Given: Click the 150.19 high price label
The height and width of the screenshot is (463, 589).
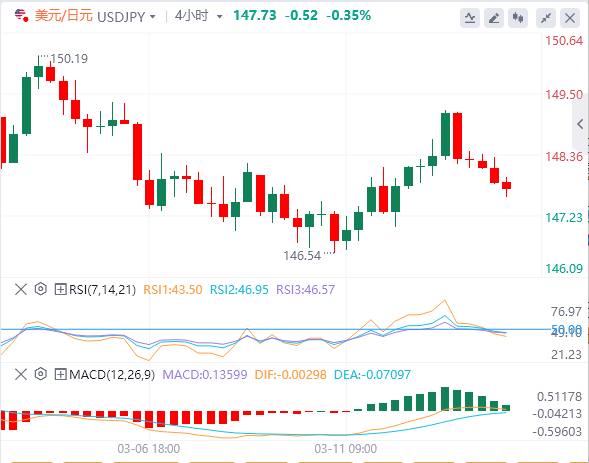Looking at the screenshot, I should [69, 59].
